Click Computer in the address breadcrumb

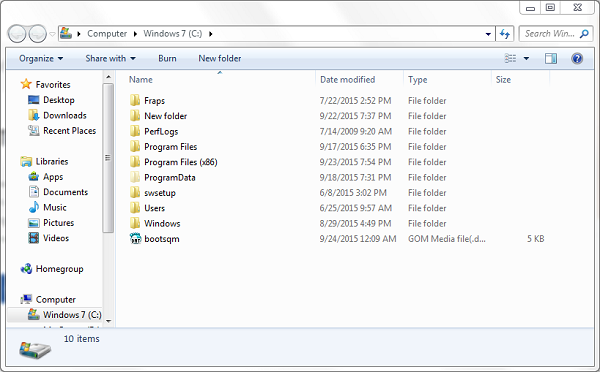pos(107,34)
